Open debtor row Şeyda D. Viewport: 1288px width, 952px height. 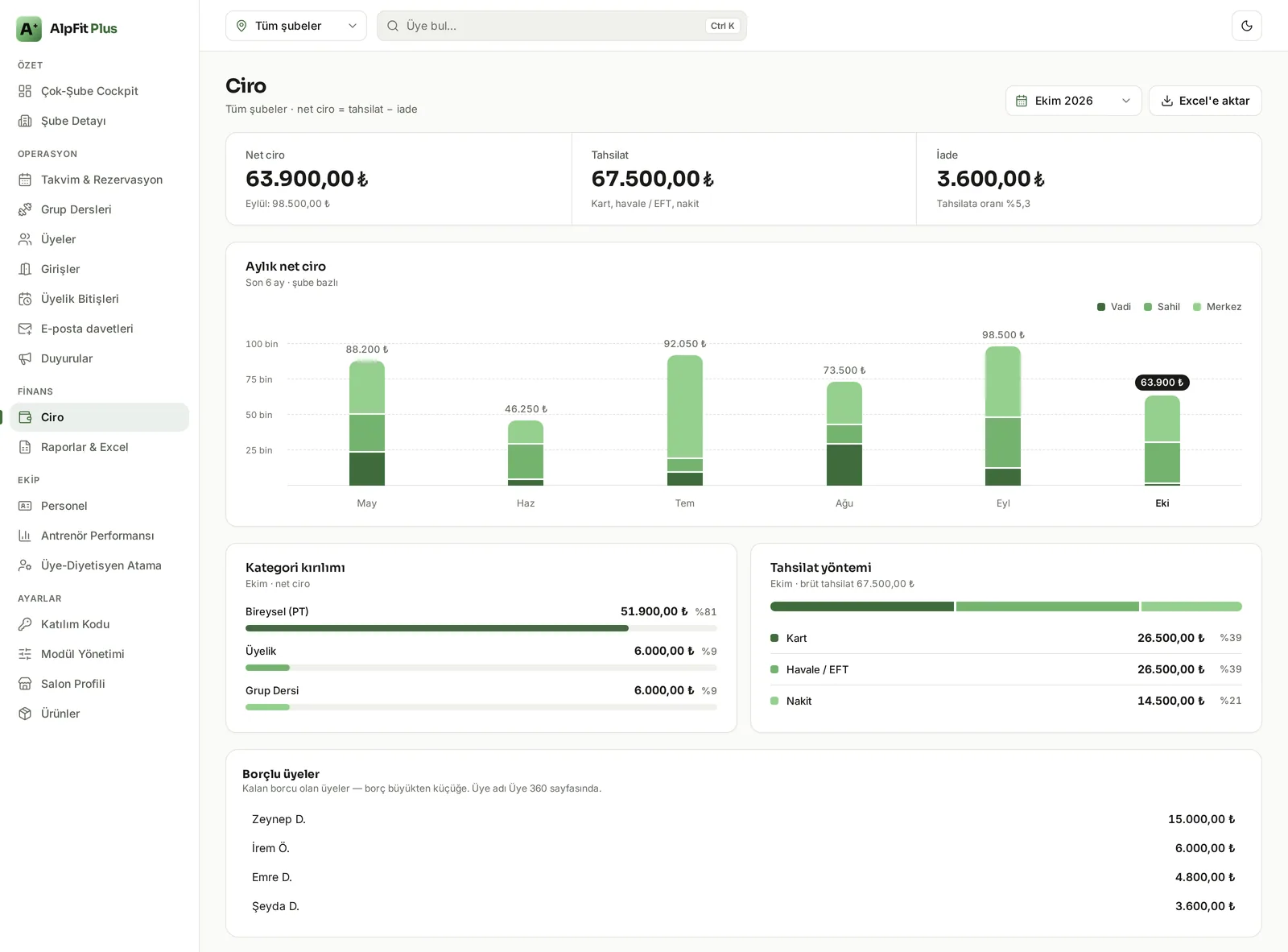(x=743, y=906)
